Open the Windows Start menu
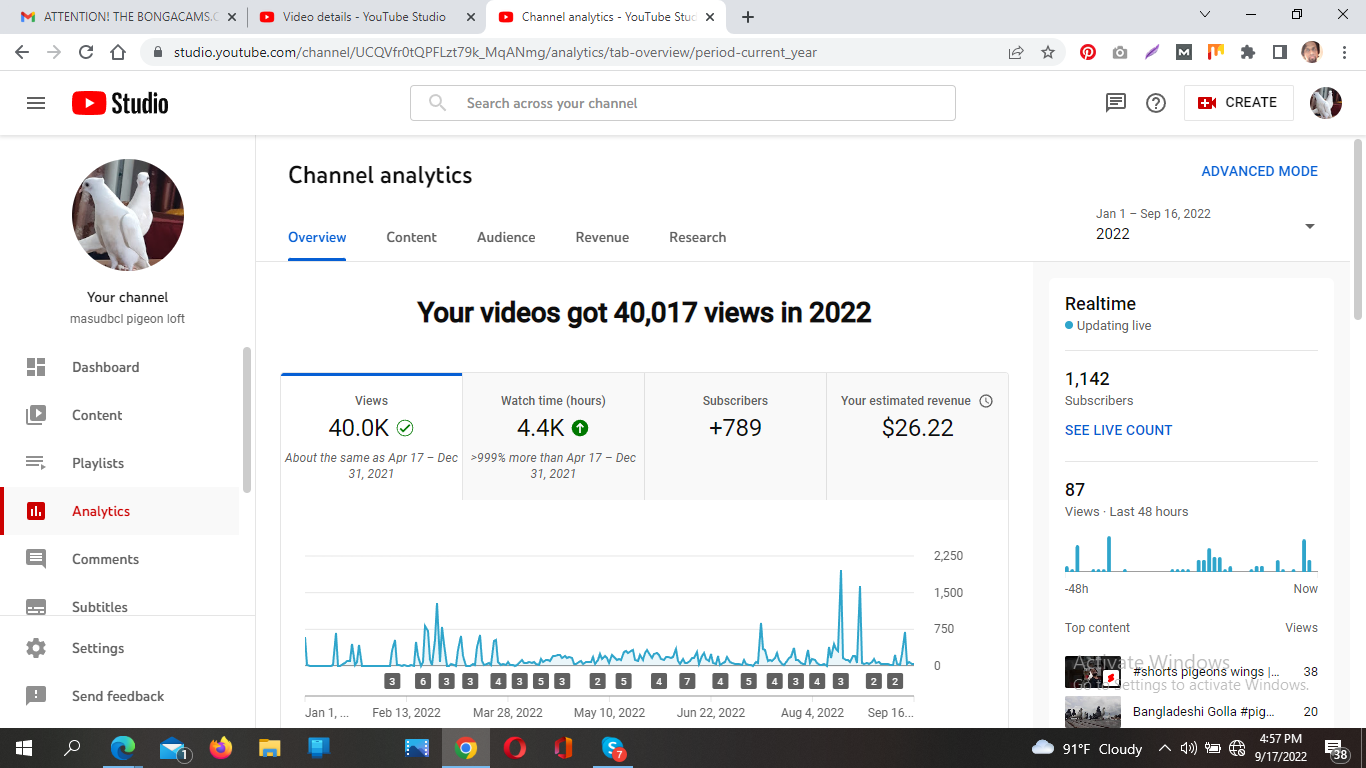 coord(24,748)
